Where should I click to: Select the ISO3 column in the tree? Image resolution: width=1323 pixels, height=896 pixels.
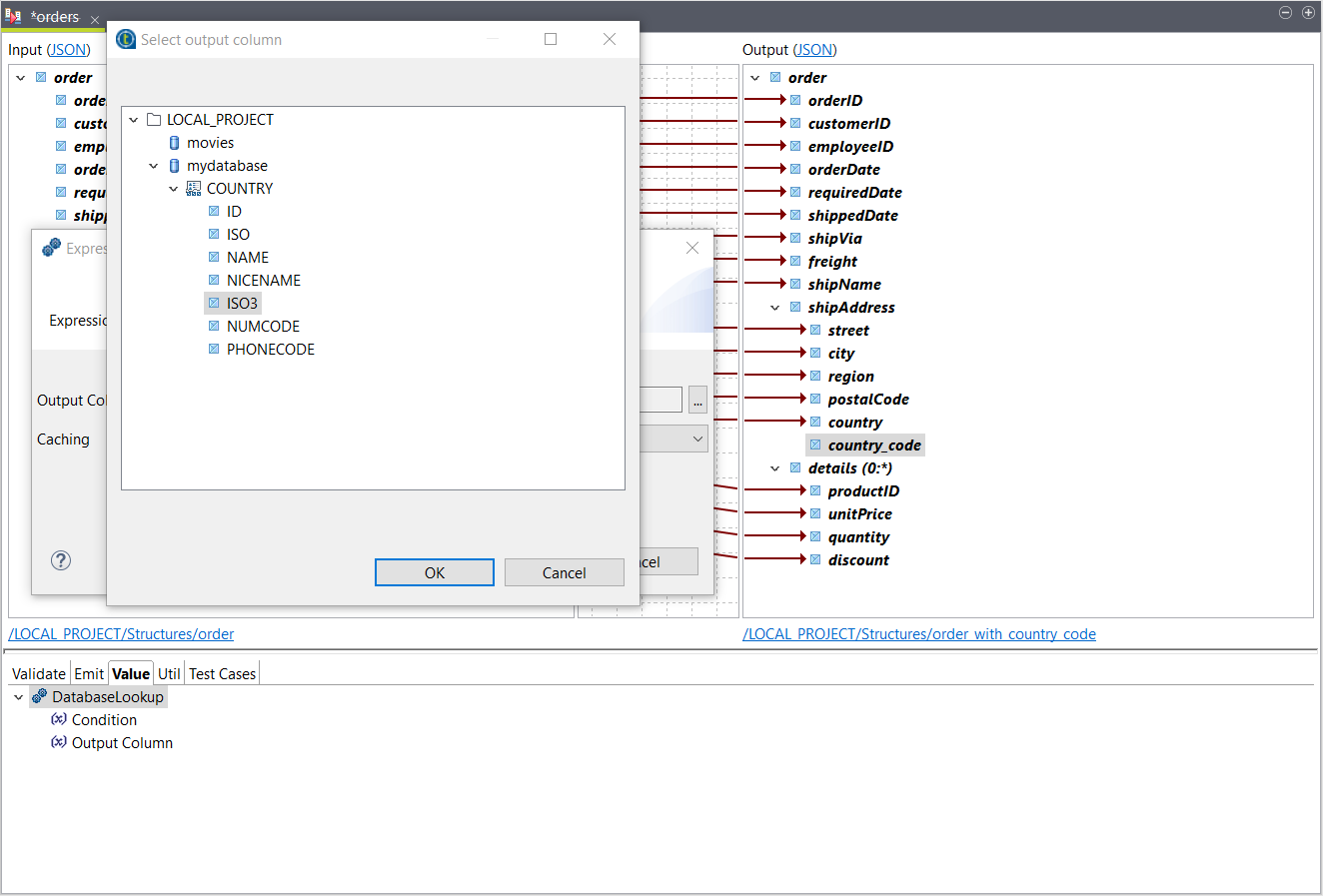(242, 303)
